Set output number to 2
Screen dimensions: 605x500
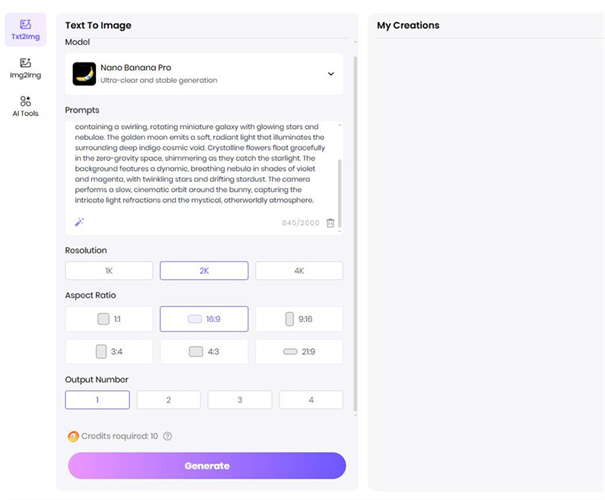pos(168,400)
